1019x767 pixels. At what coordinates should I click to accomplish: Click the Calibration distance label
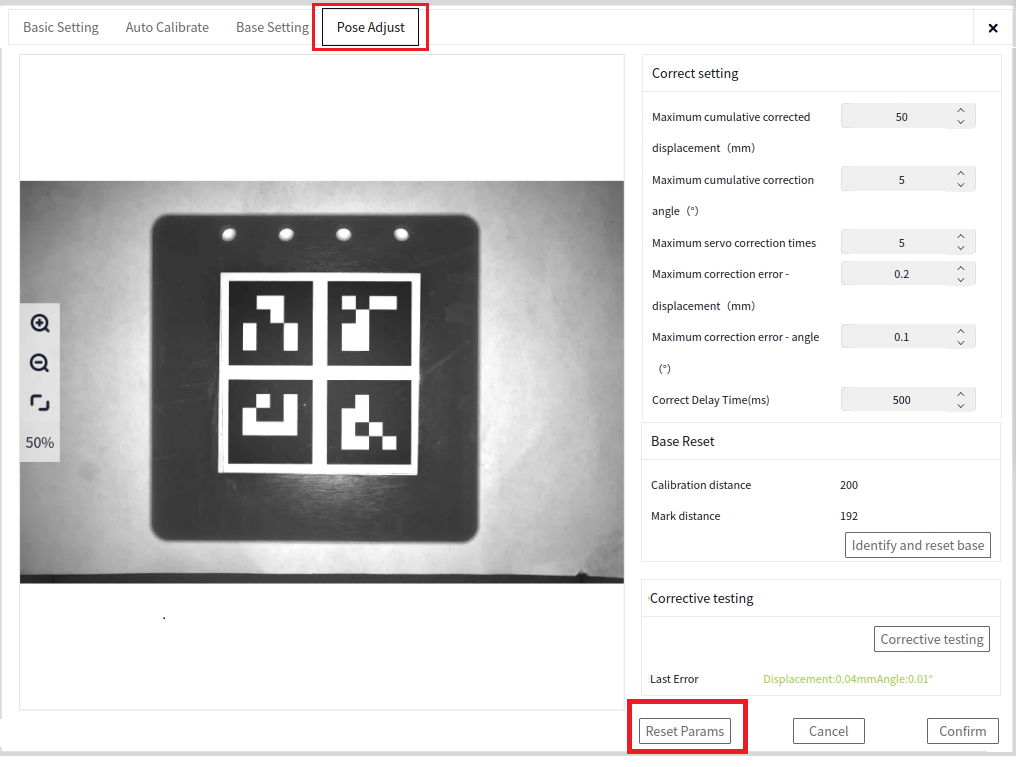coord(701,485)
